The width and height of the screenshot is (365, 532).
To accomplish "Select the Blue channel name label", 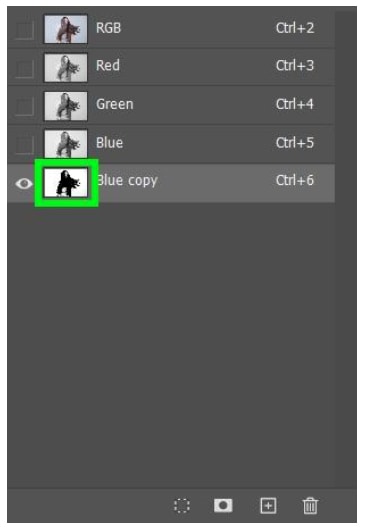I will [x=109, y=142].
